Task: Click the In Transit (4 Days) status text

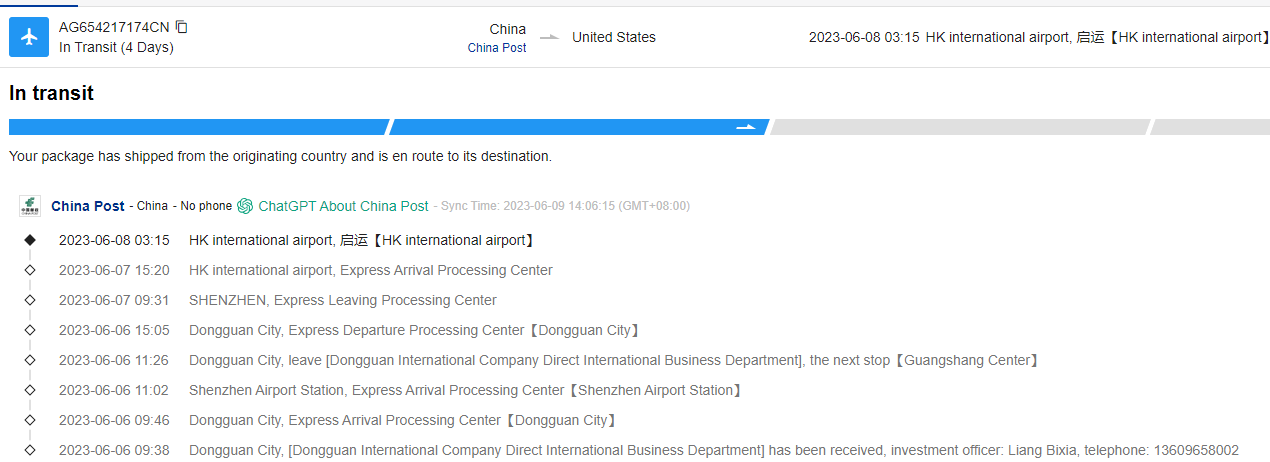Action: pos(116,47)
